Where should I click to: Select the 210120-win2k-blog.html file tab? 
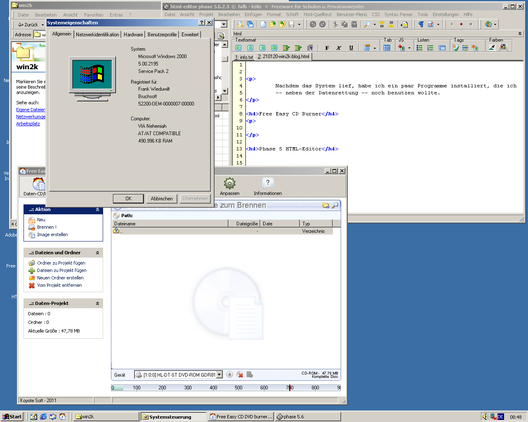coord(283,57)
